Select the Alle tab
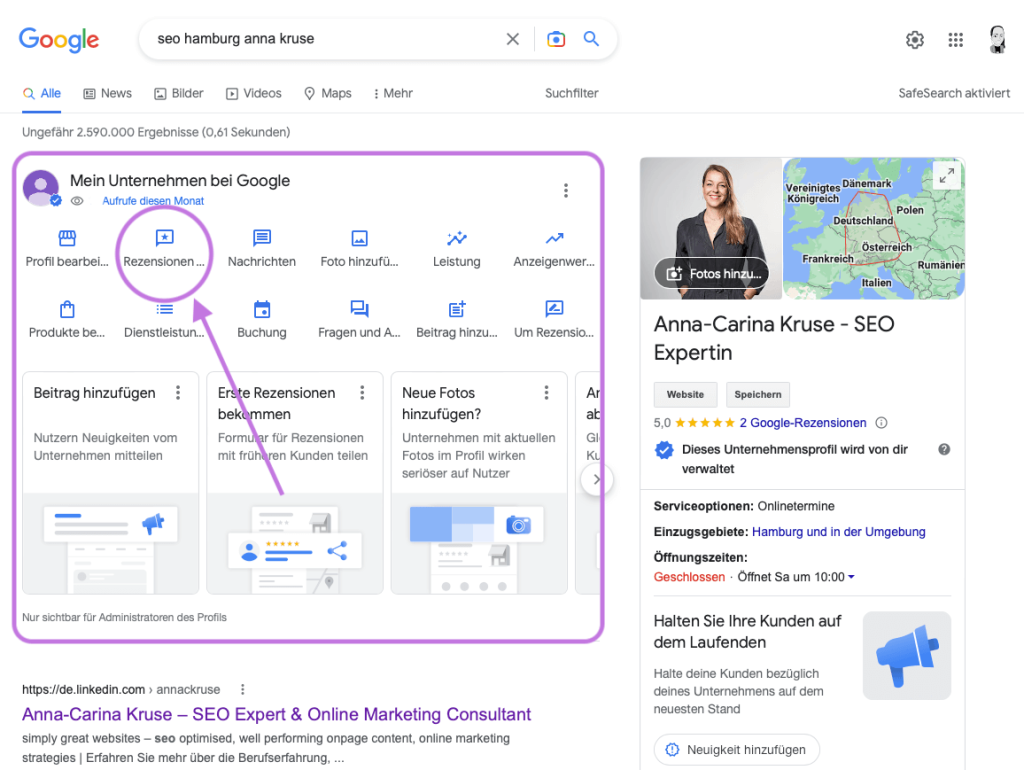The image size is (1024, 770). [42, 93]
